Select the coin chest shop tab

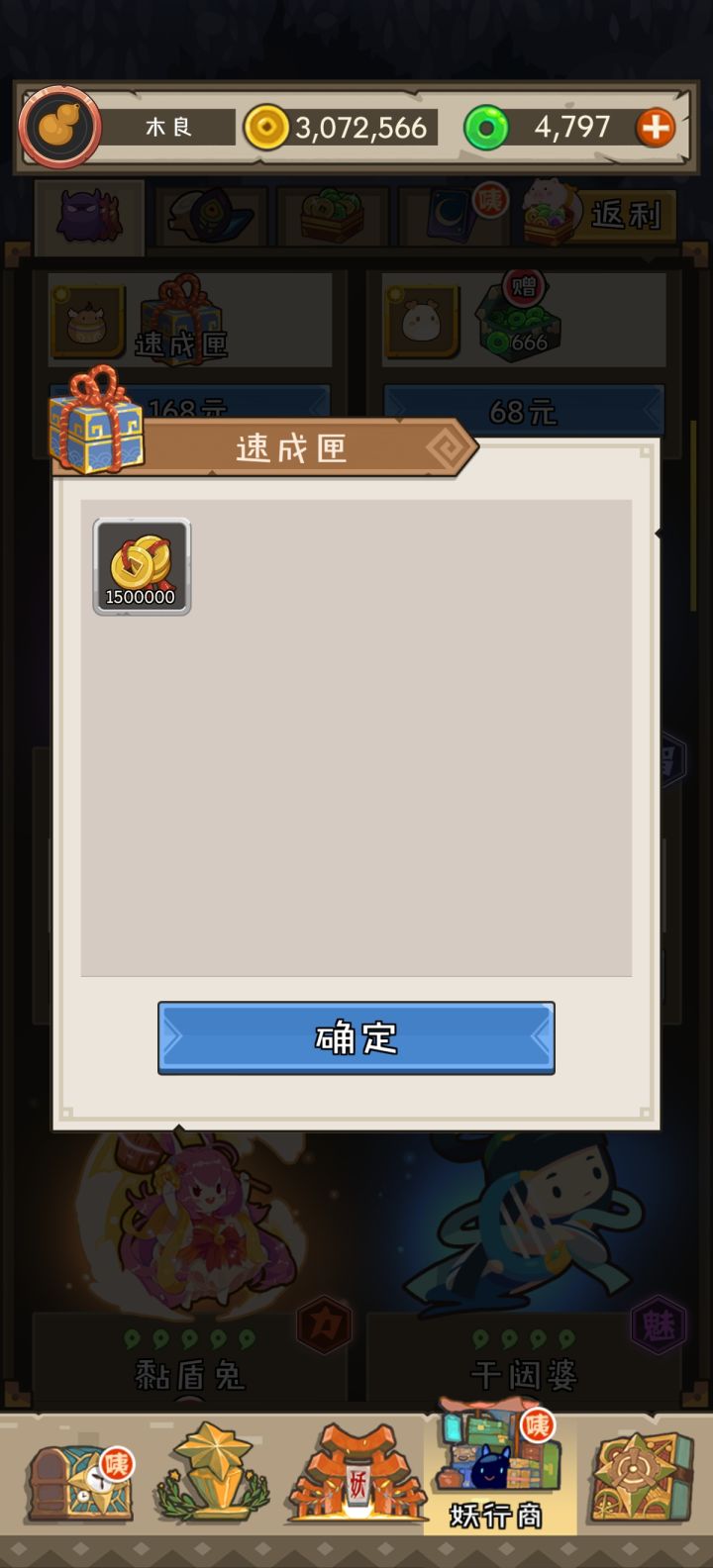point(333,215)
